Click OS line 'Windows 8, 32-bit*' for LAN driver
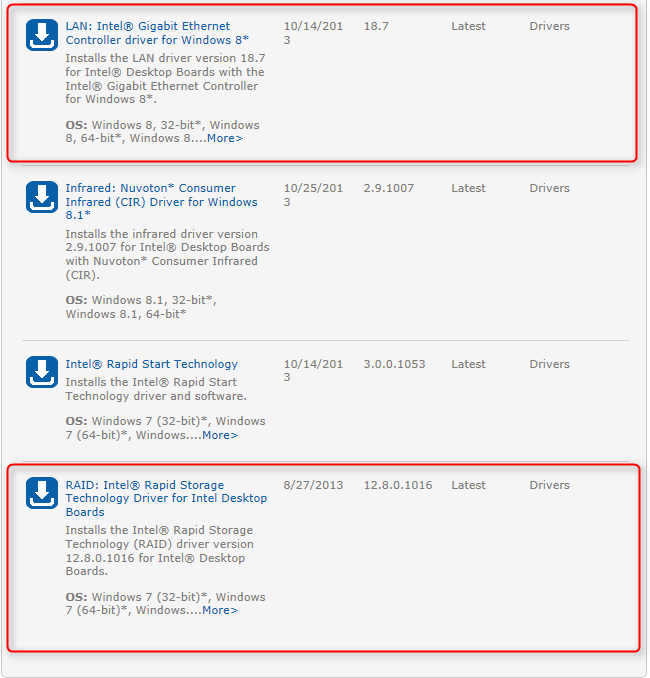The height and width of the screenshot is (678, 650). tap(163, 132)
